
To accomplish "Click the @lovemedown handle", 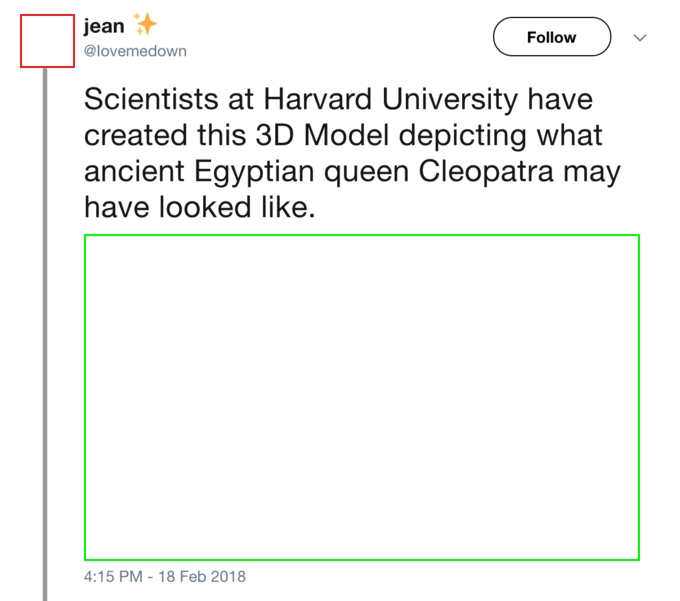I will pos(135,51).
